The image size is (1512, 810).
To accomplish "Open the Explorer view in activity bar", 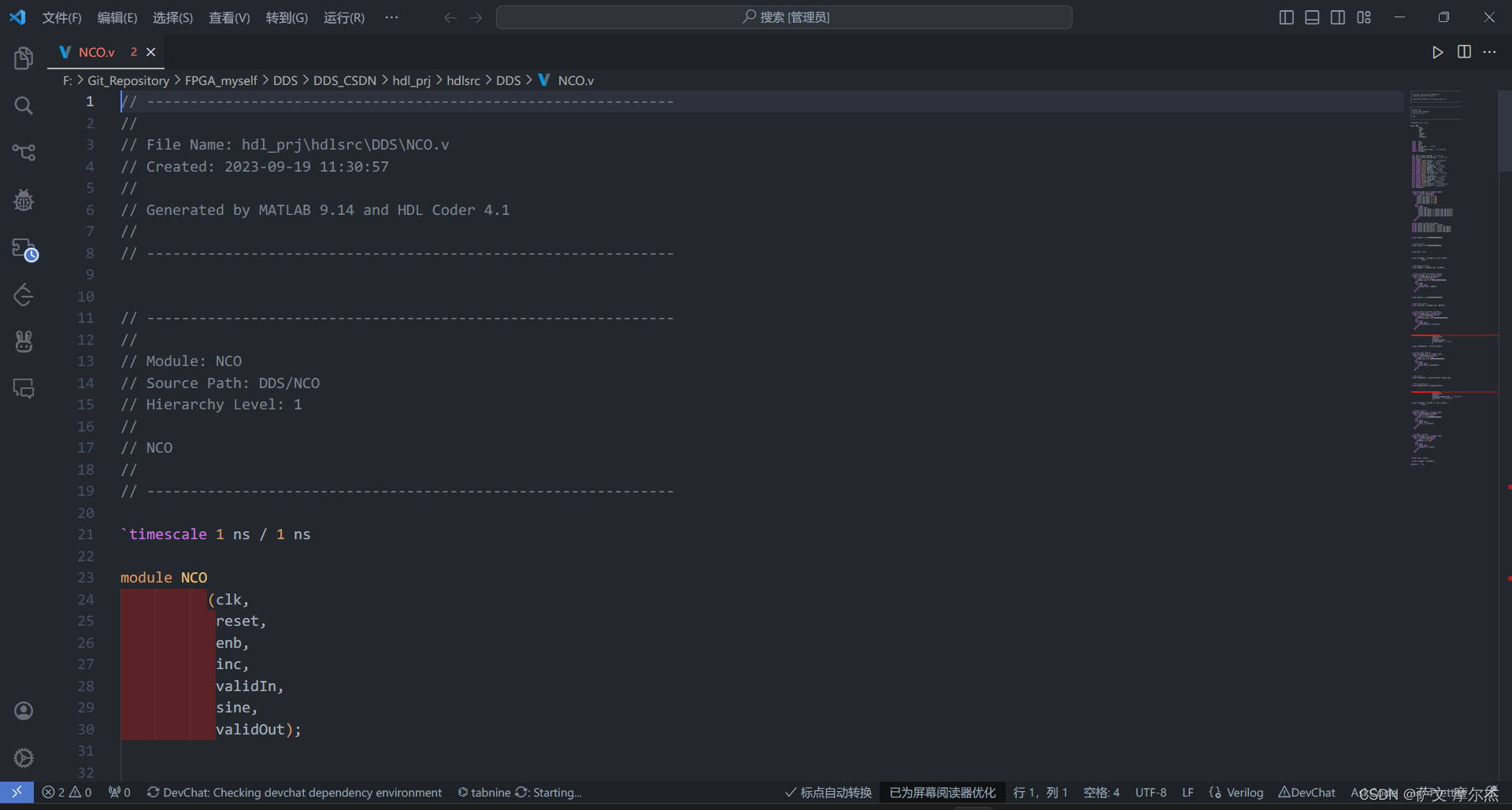I will 24,58.
